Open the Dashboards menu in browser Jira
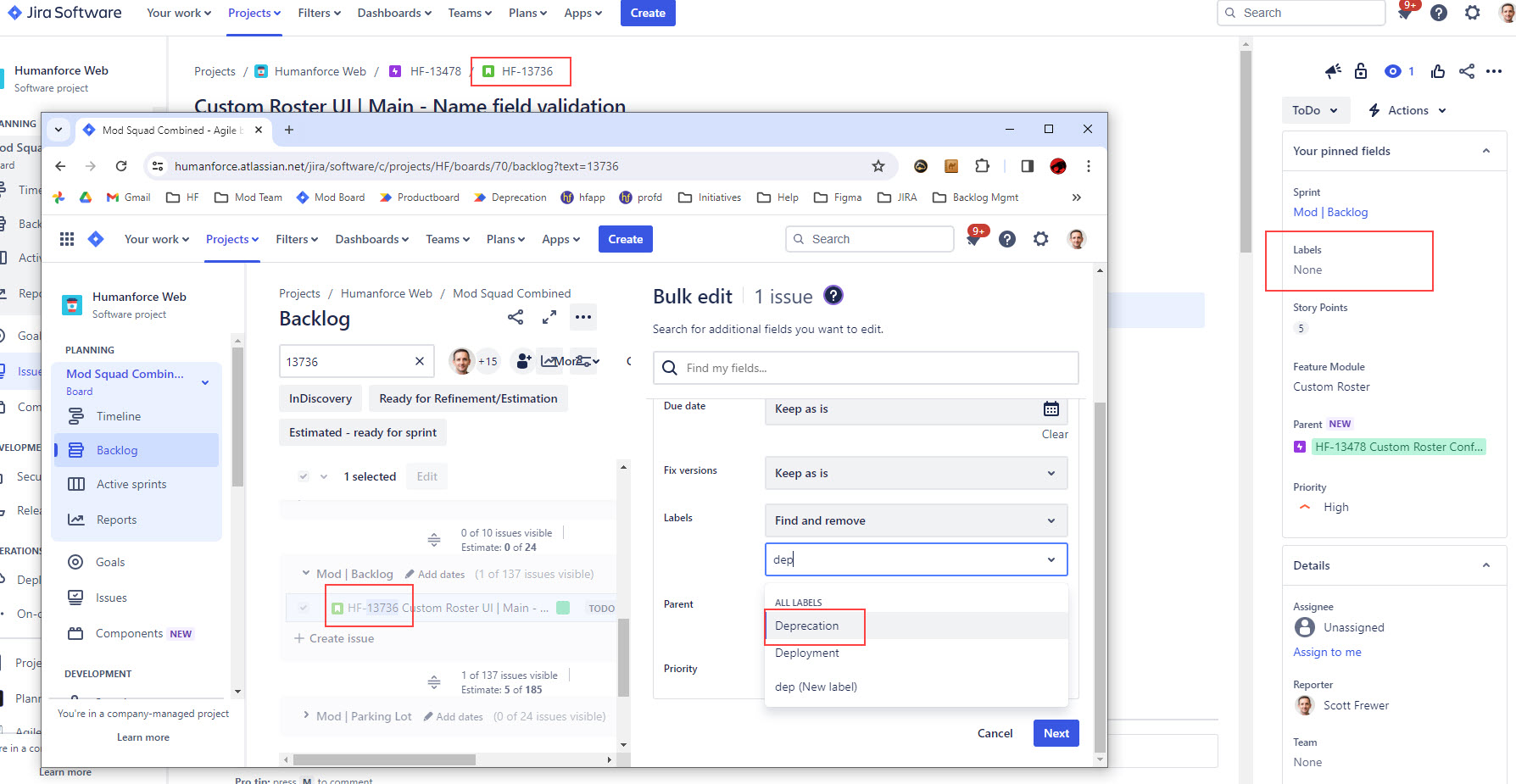The image size is (1516, 784). pos(371,239)
